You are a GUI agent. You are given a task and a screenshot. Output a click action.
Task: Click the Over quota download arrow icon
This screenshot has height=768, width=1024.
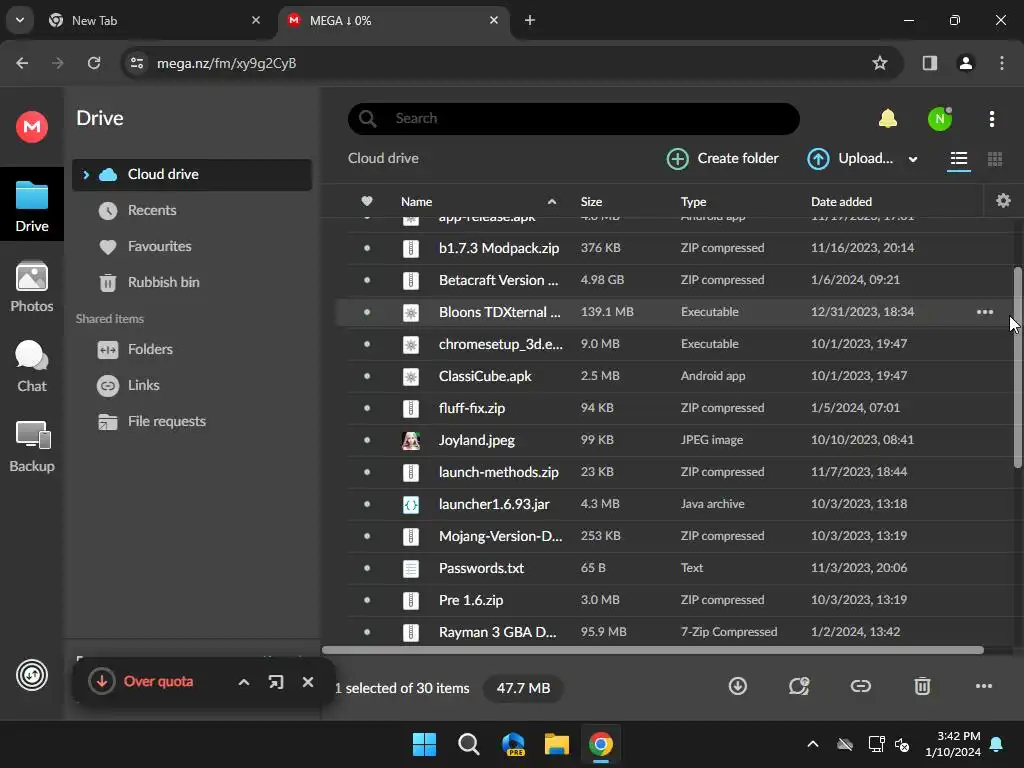tap(102, 682)
